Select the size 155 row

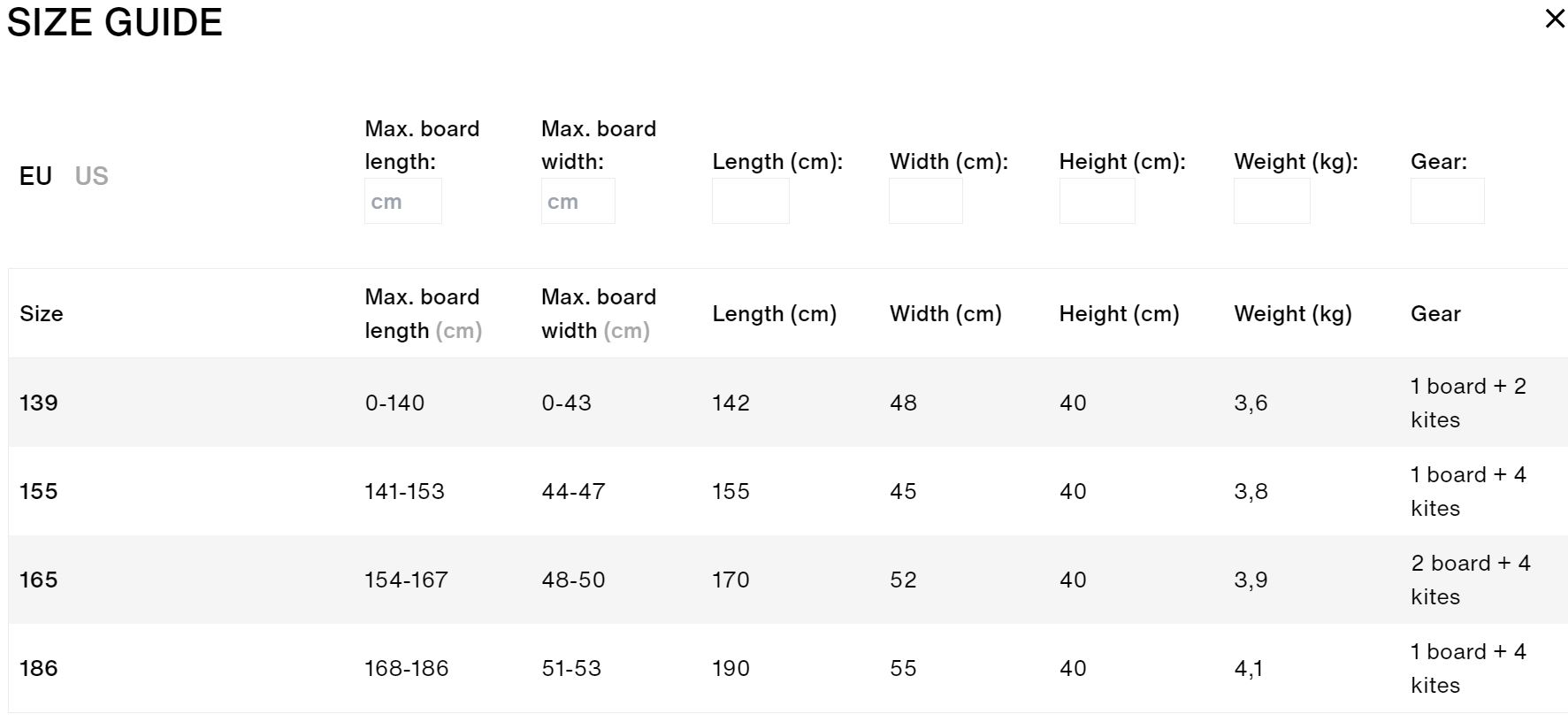(788, 491)
